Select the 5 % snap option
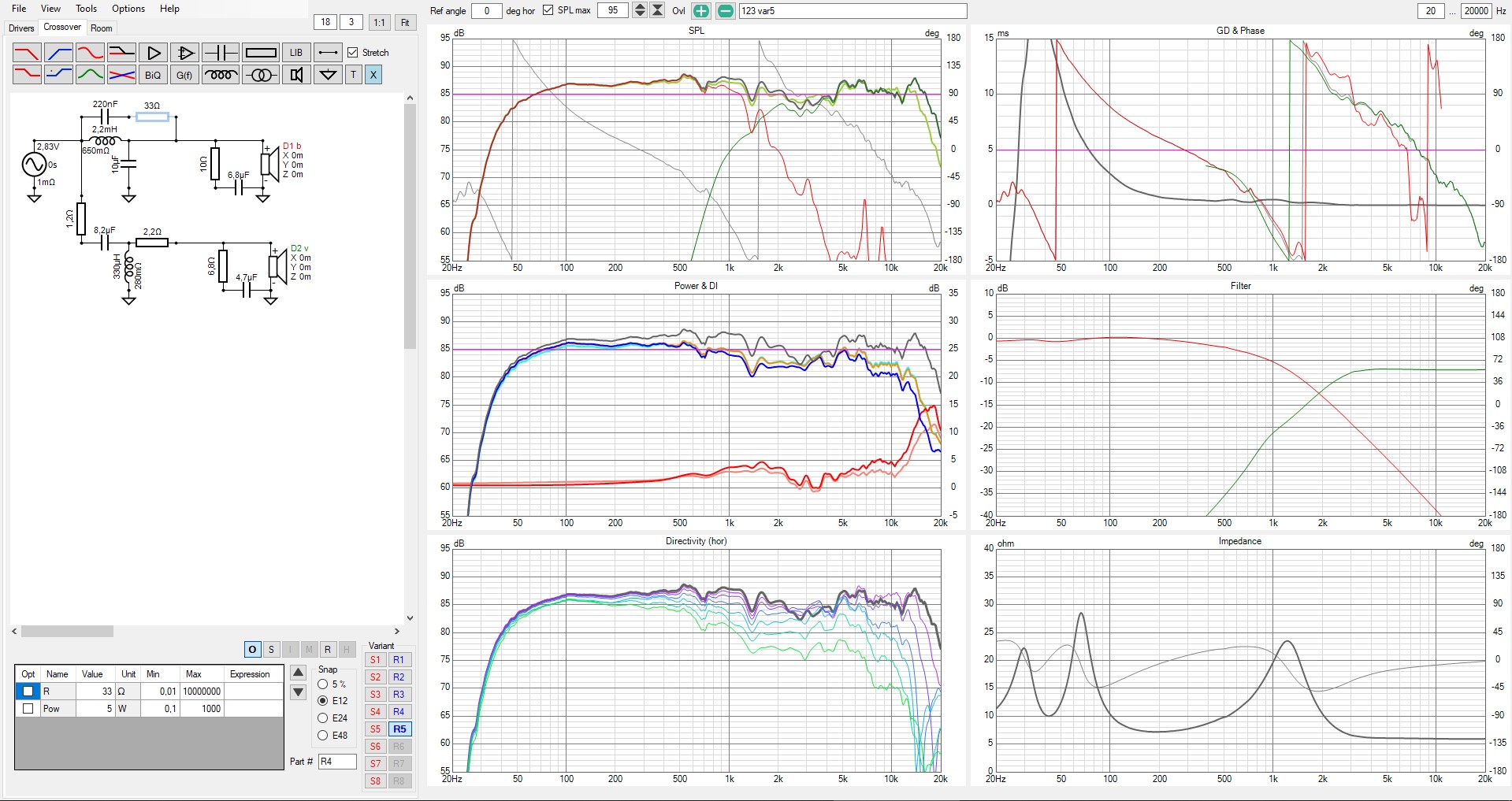 (323, 684)
